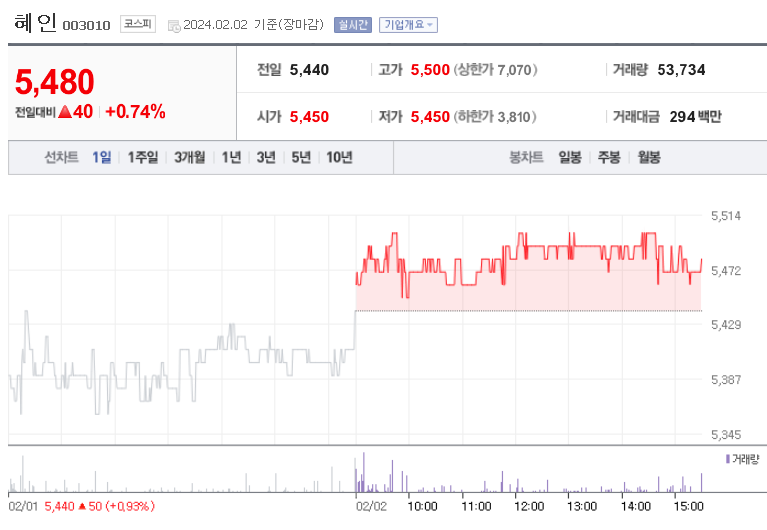Click the 5,429 y-axis label

tap(726, 324)
